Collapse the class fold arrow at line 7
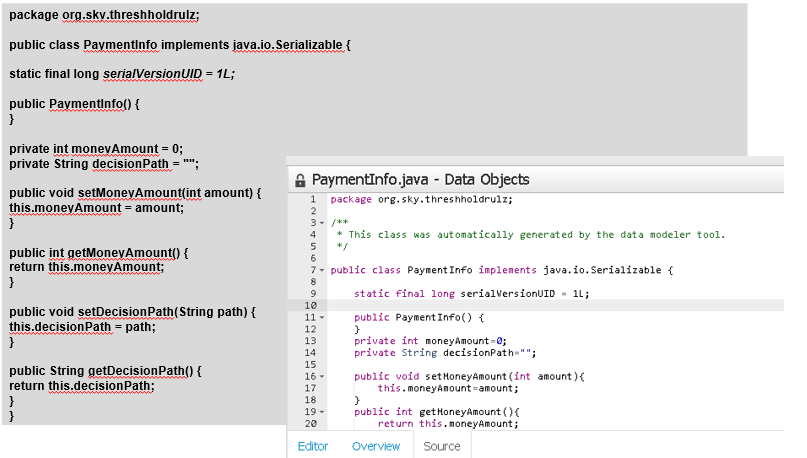This screenshot has width=807, height=458. pos(322,270)
